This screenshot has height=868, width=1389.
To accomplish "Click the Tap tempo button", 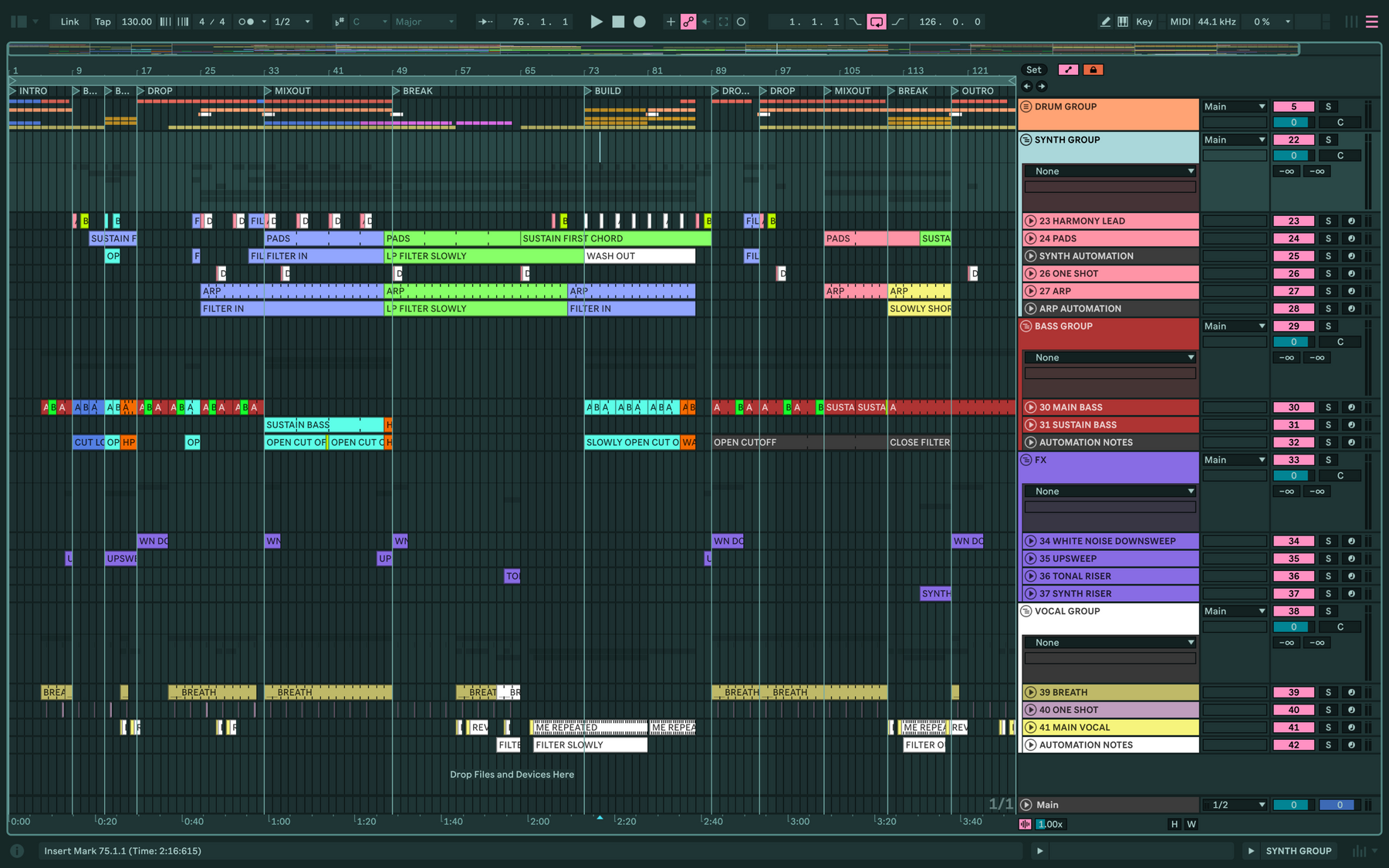I will pos(103,22).
